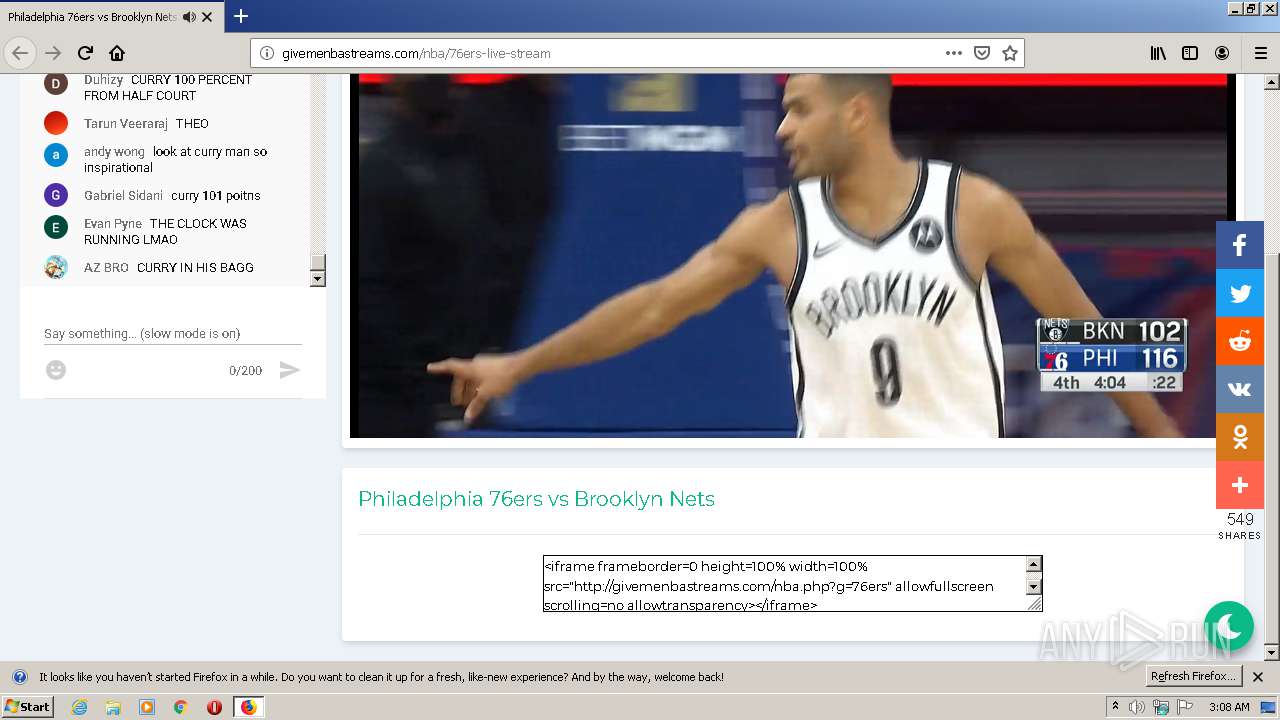Viewport: 1280px width, 720px height.
Task: Mute the tab audio speaker icon
Action: coord(189,17)
